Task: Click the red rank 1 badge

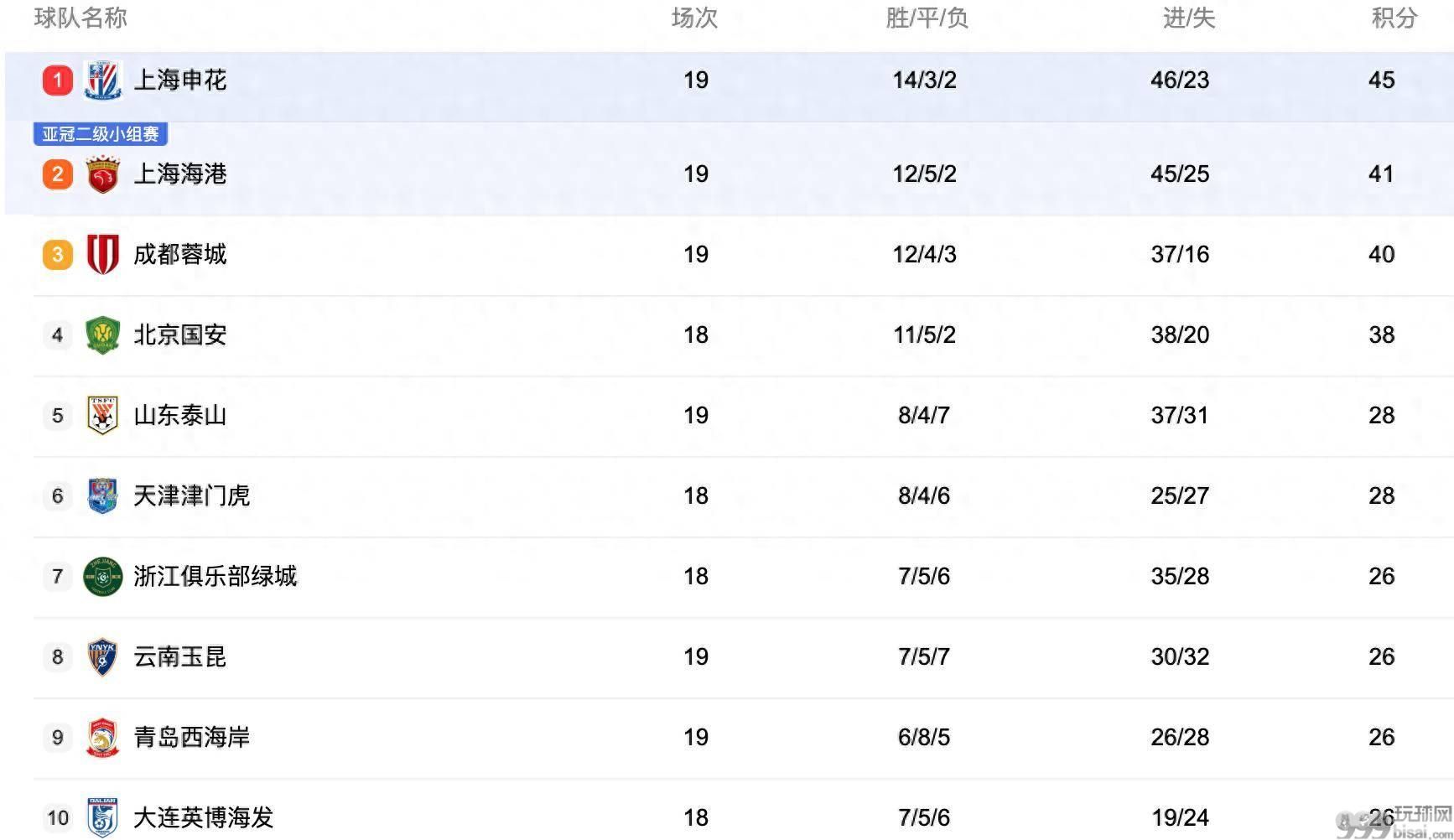Action: [57, 80]
